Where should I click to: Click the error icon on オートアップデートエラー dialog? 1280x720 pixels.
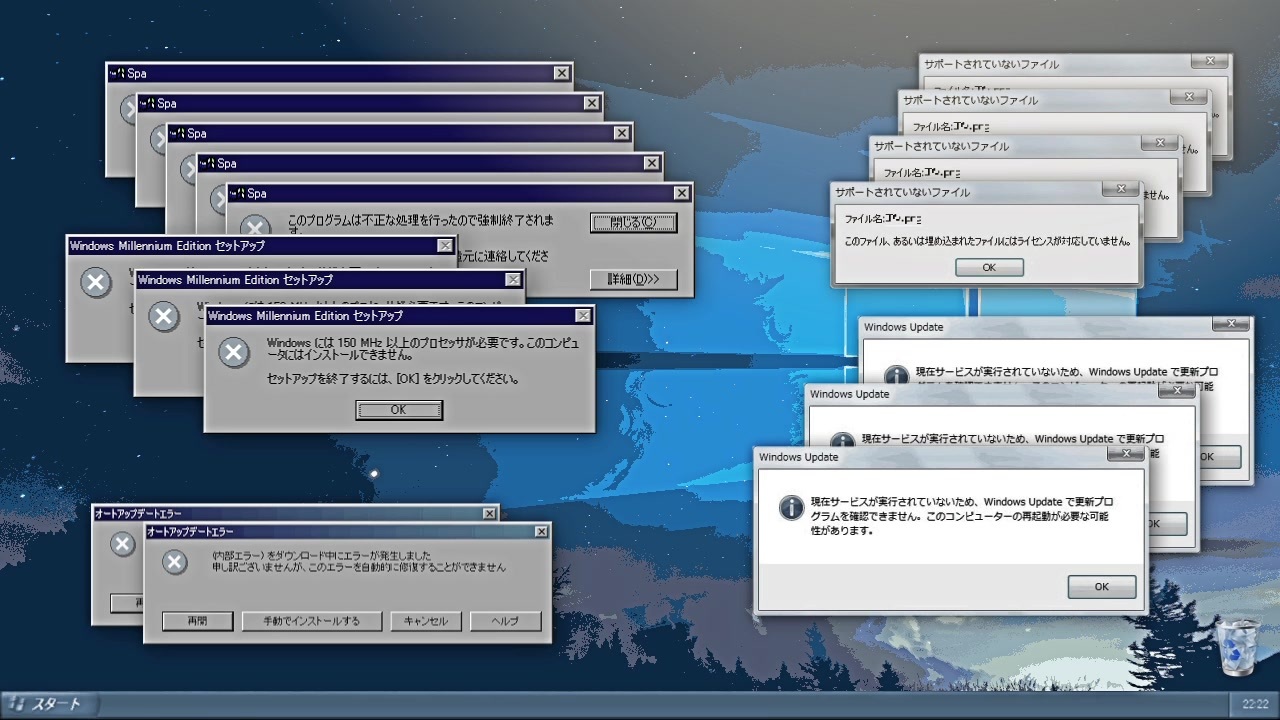pyautogui.click(x=175, y=563)
